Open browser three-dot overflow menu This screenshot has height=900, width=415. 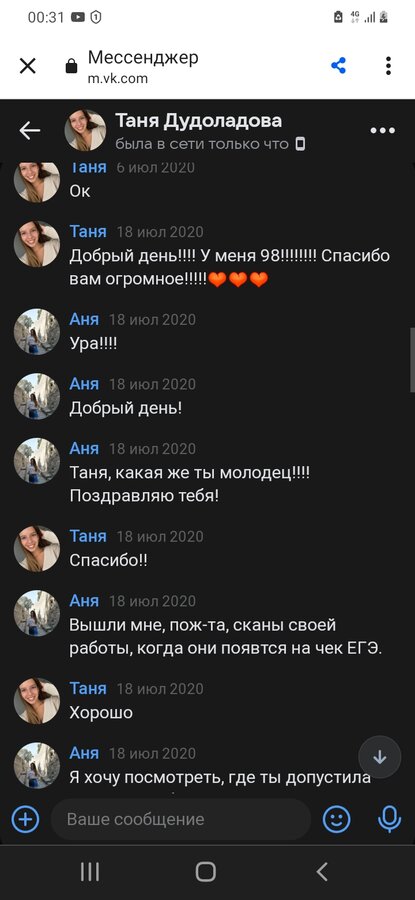click(x=389, y=65)
